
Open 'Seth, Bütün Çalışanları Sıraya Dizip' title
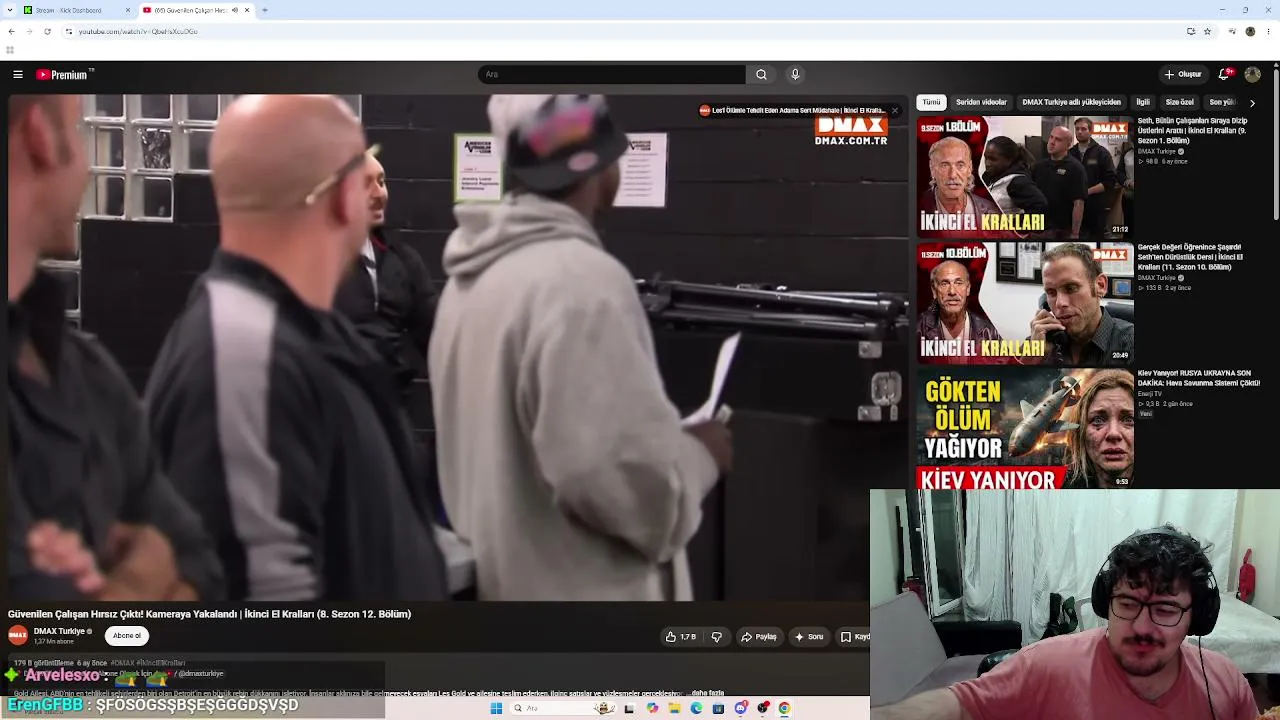click(x=1194, y=130)
